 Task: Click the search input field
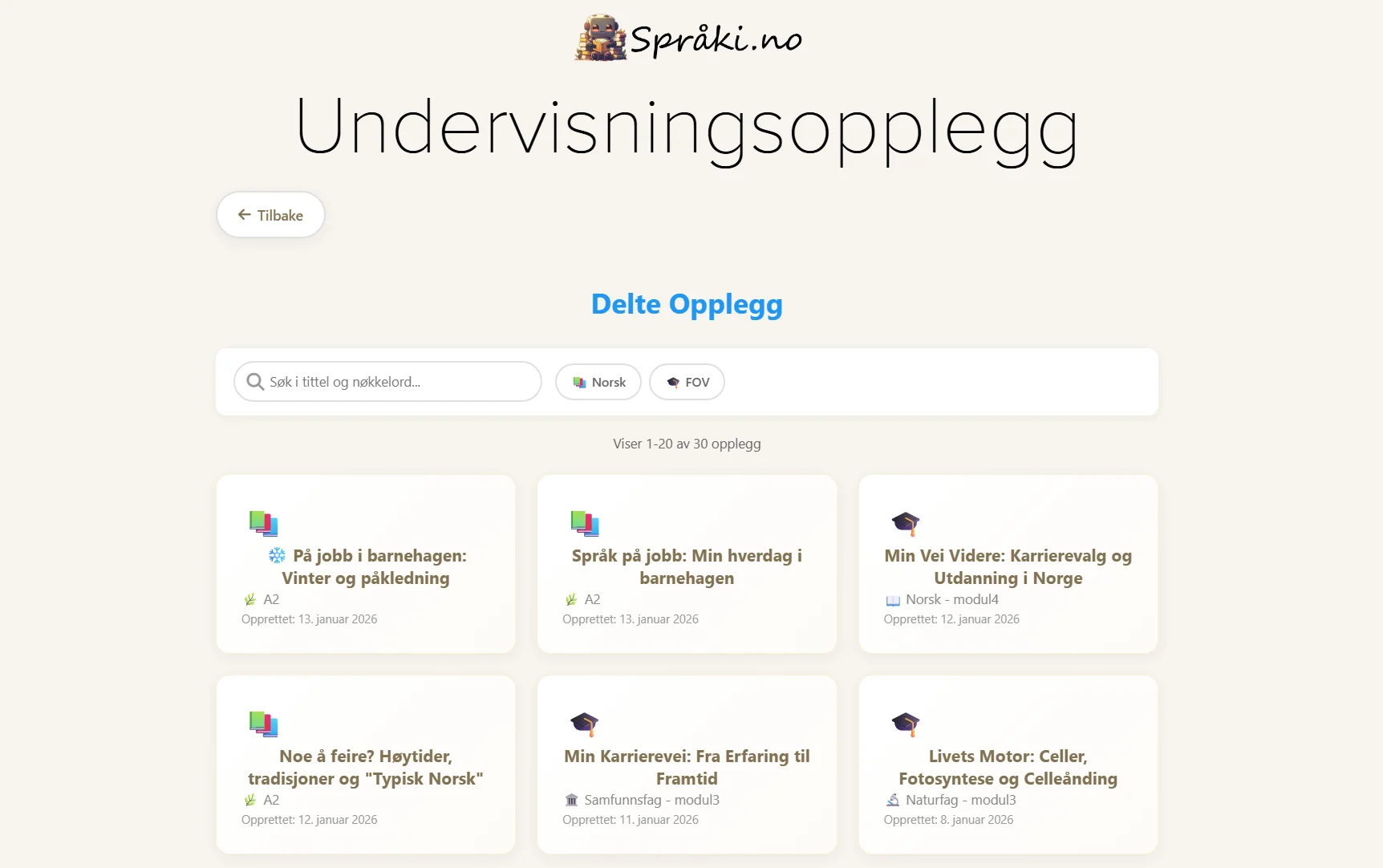pyautogui.click(x=387, y=382)
